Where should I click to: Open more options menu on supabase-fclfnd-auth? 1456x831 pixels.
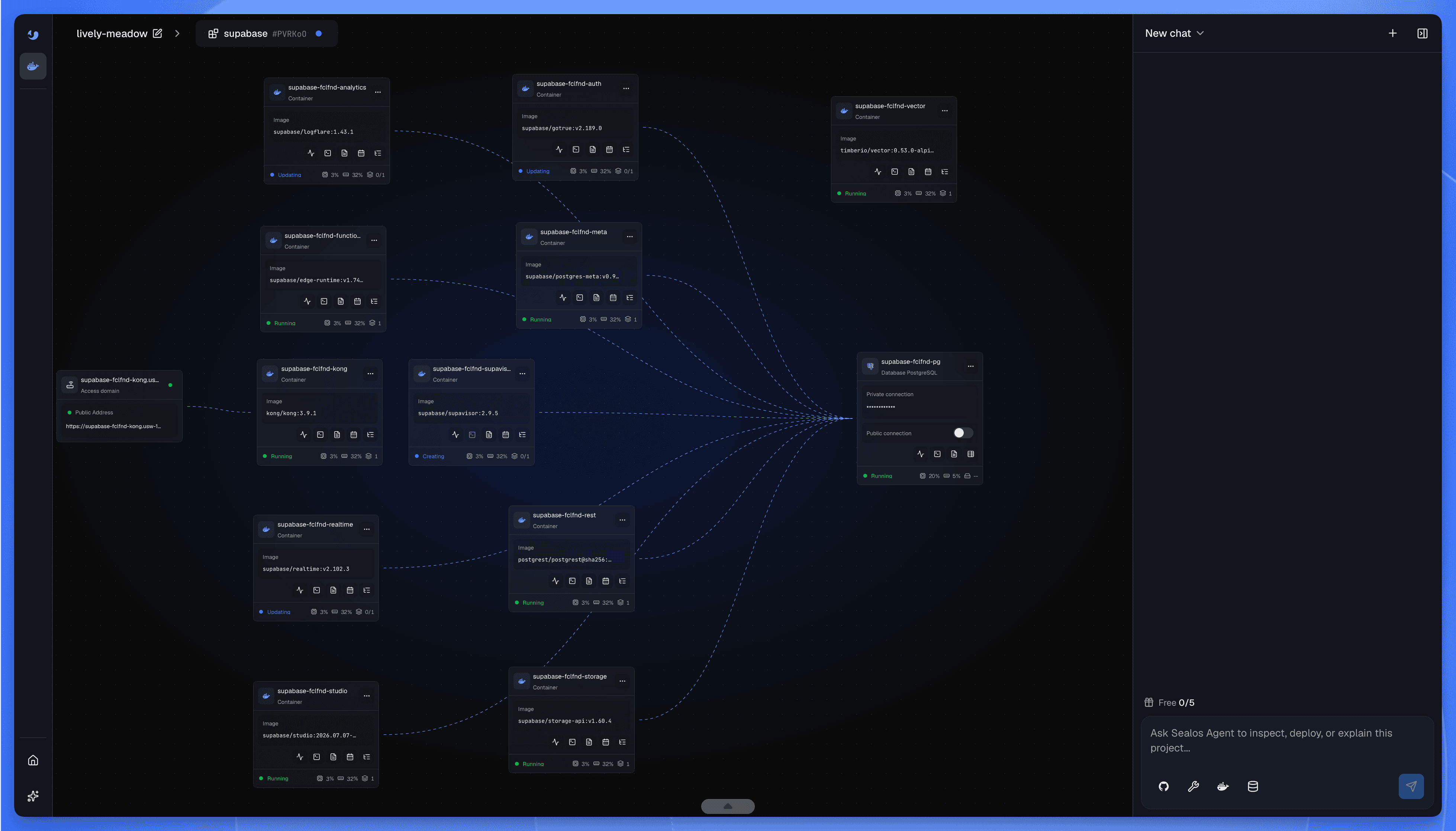(626, 88)
